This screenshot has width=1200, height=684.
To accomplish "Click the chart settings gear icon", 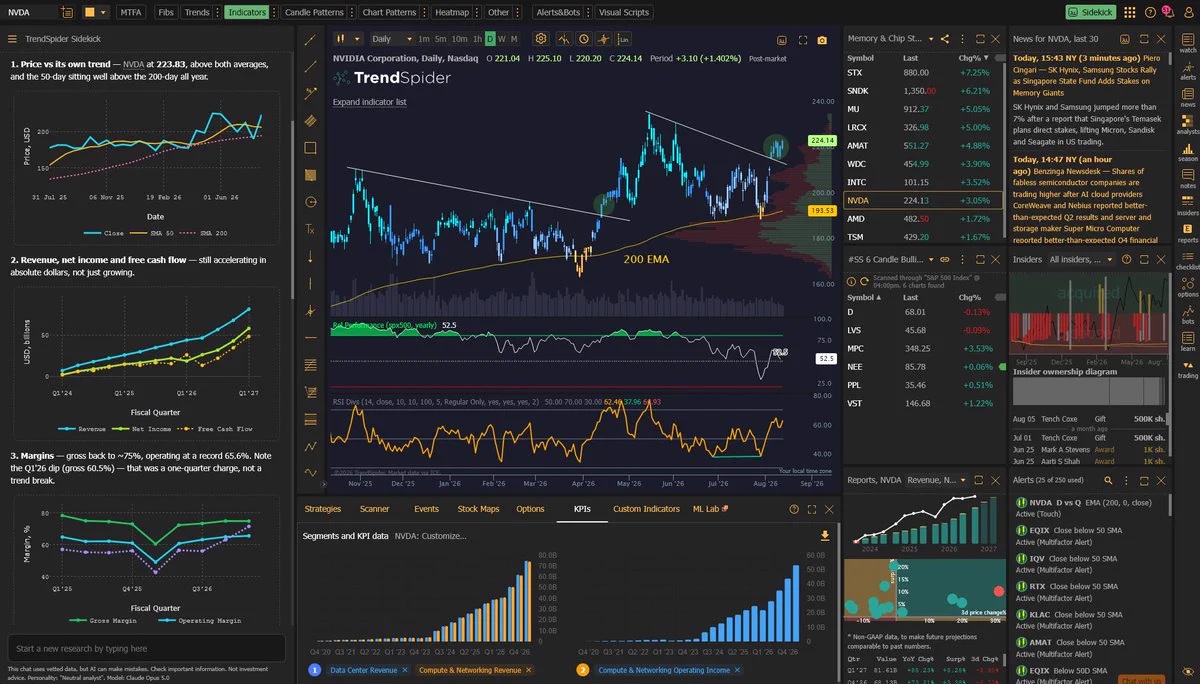I will pyautogui.click(x=541, y=39).
